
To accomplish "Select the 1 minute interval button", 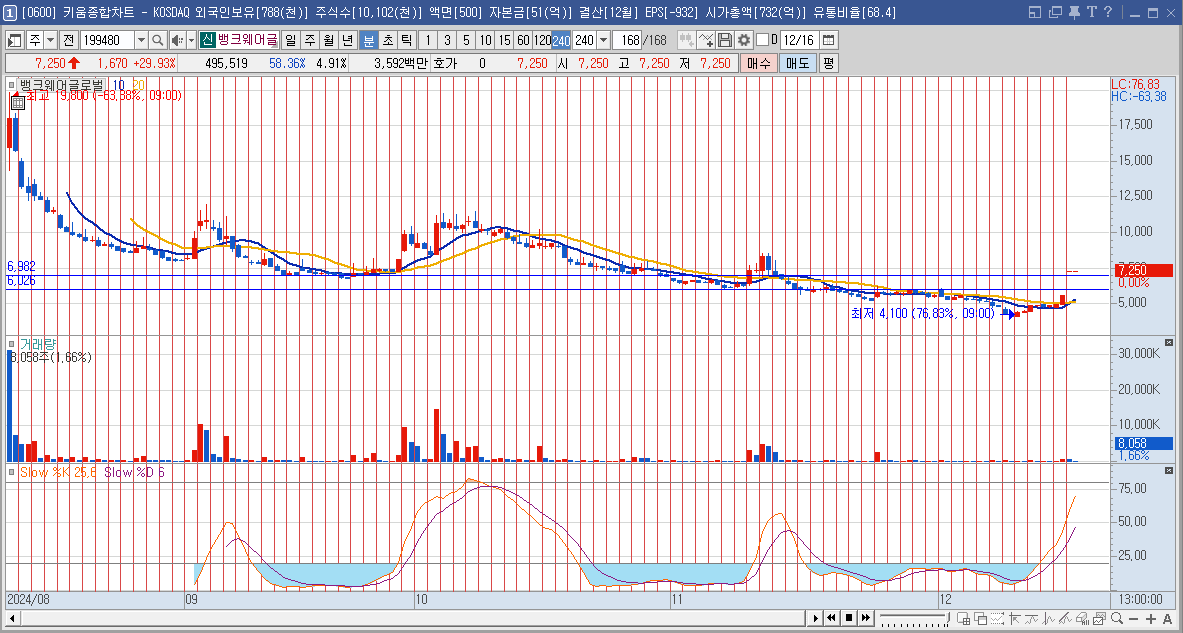I will click(429, 40).
